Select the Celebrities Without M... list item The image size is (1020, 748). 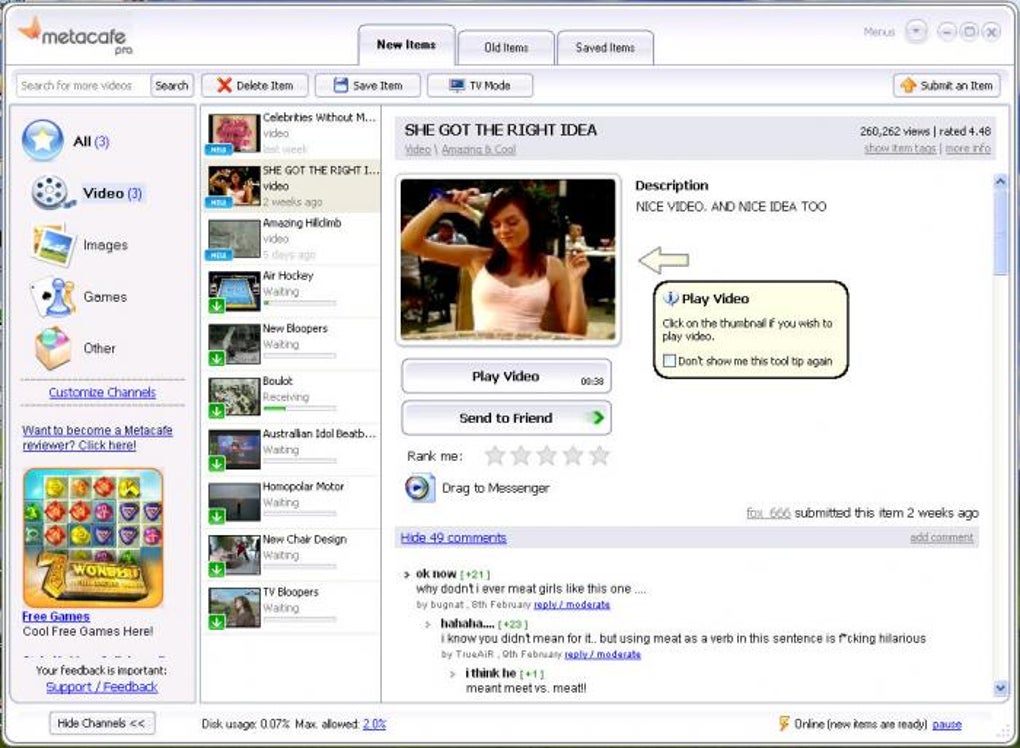pyautogui.click(x=291, y=133)
